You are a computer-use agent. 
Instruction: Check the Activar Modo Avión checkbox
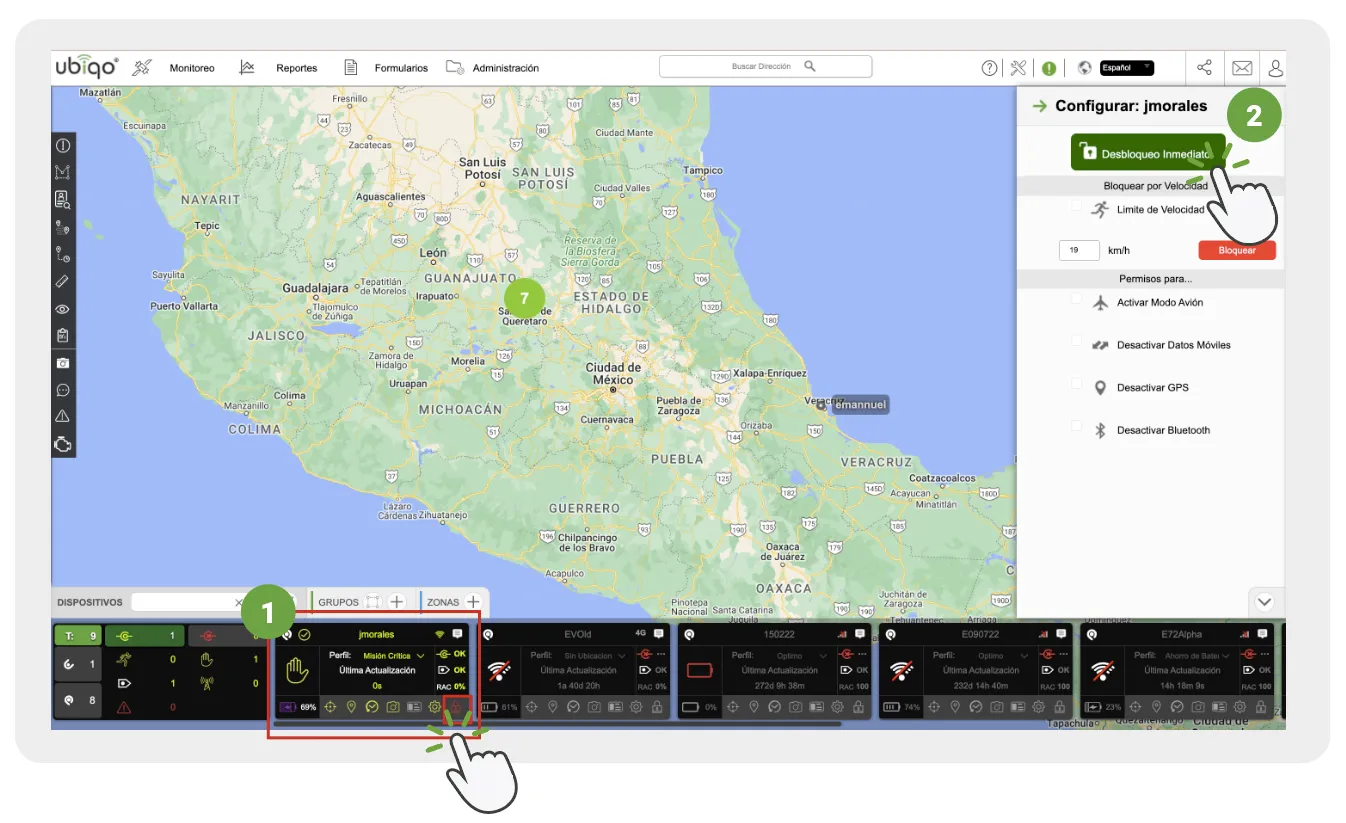1076,298
